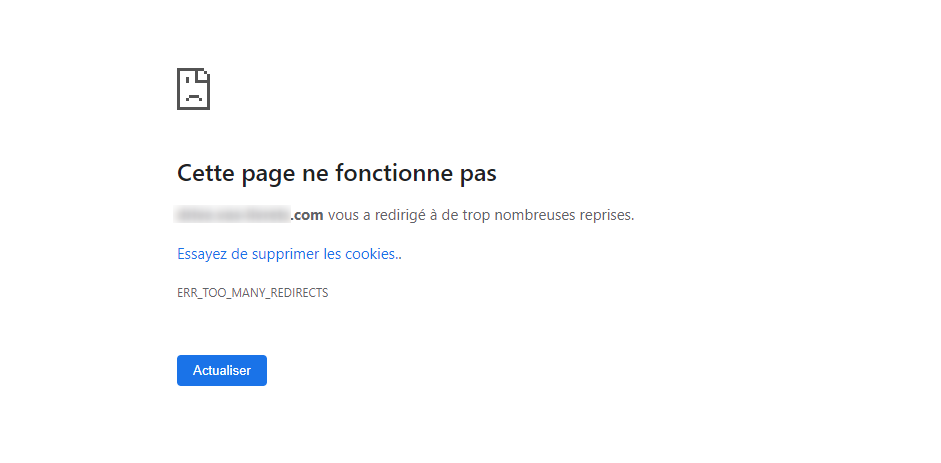Click the word nombreuses in the message
The height and width of the screenshot is (463, 941).
529,215
